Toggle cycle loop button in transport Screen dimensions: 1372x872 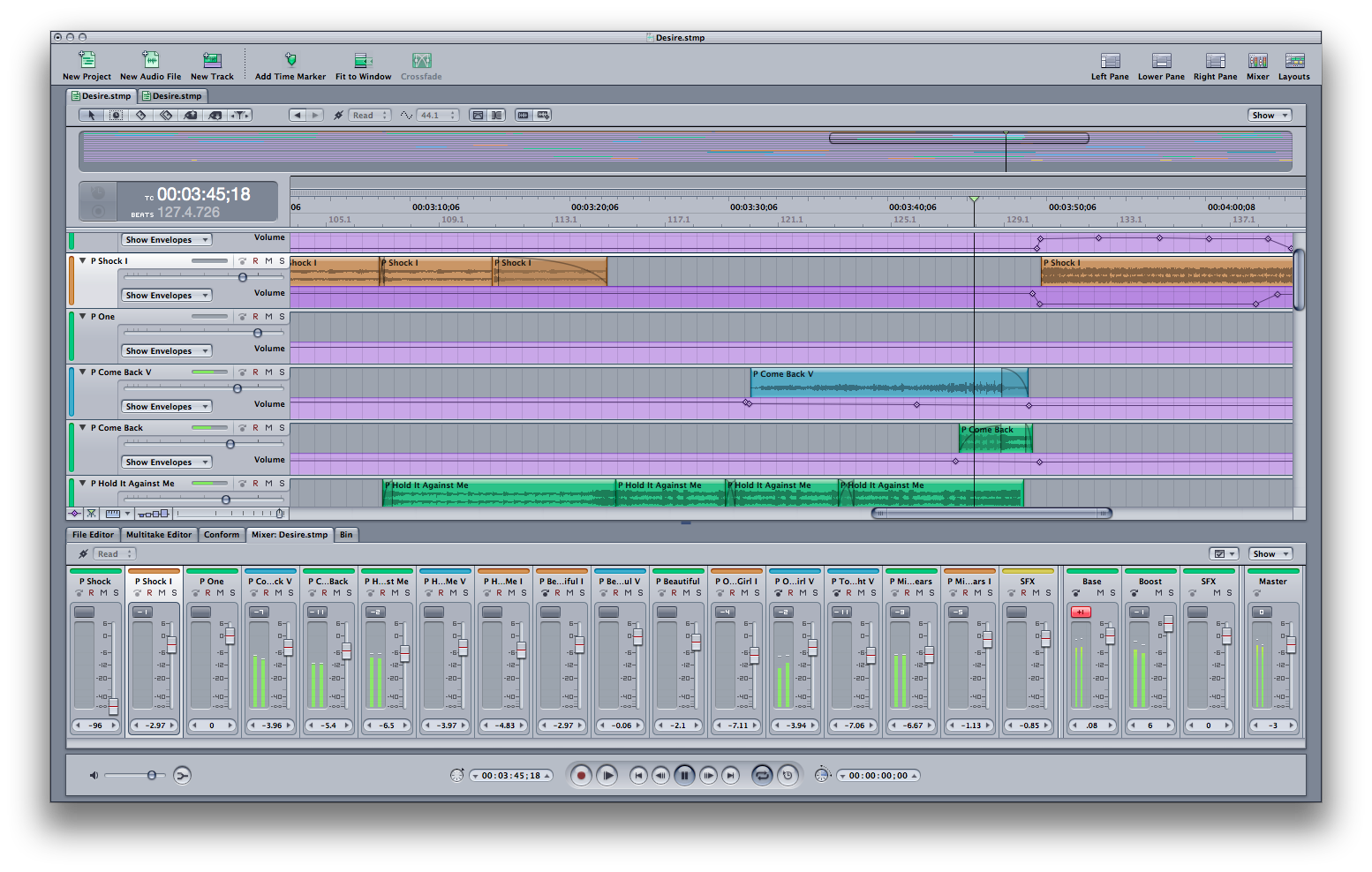(761, 775)
